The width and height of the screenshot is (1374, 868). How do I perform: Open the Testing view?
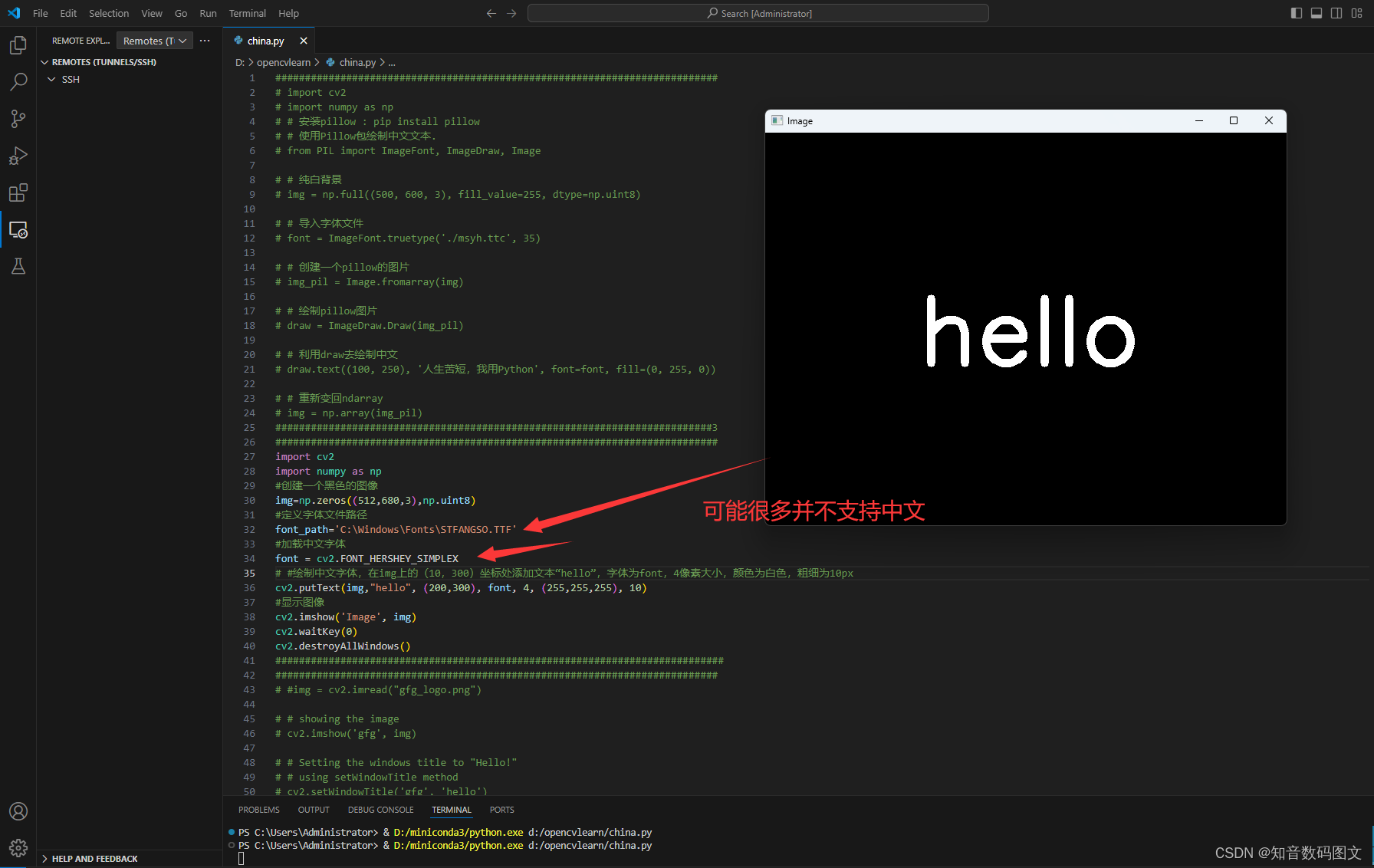(18, 266)
